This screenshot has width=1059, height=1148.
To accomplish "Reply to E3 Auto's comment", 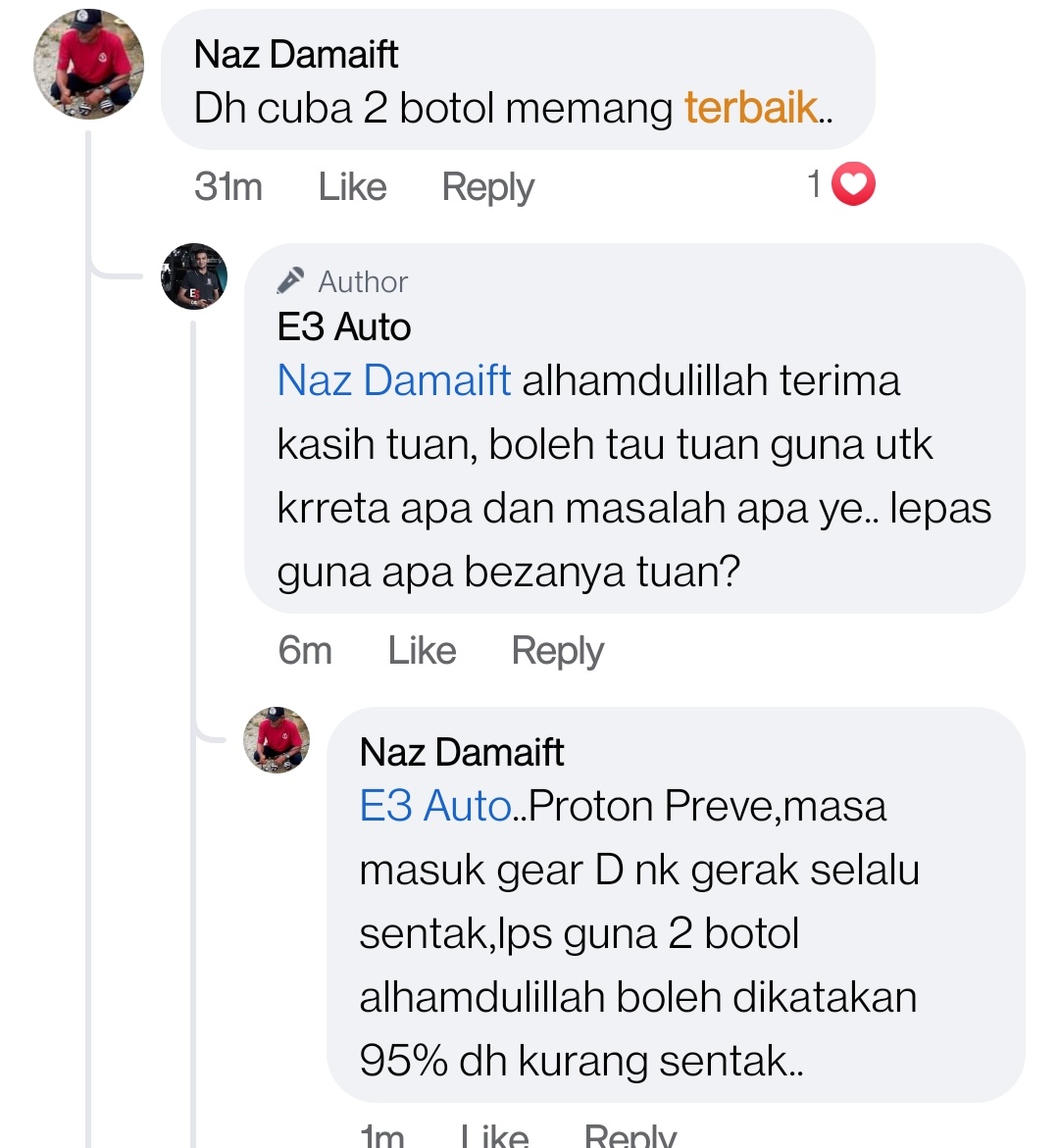I will [x=557, y=652].
